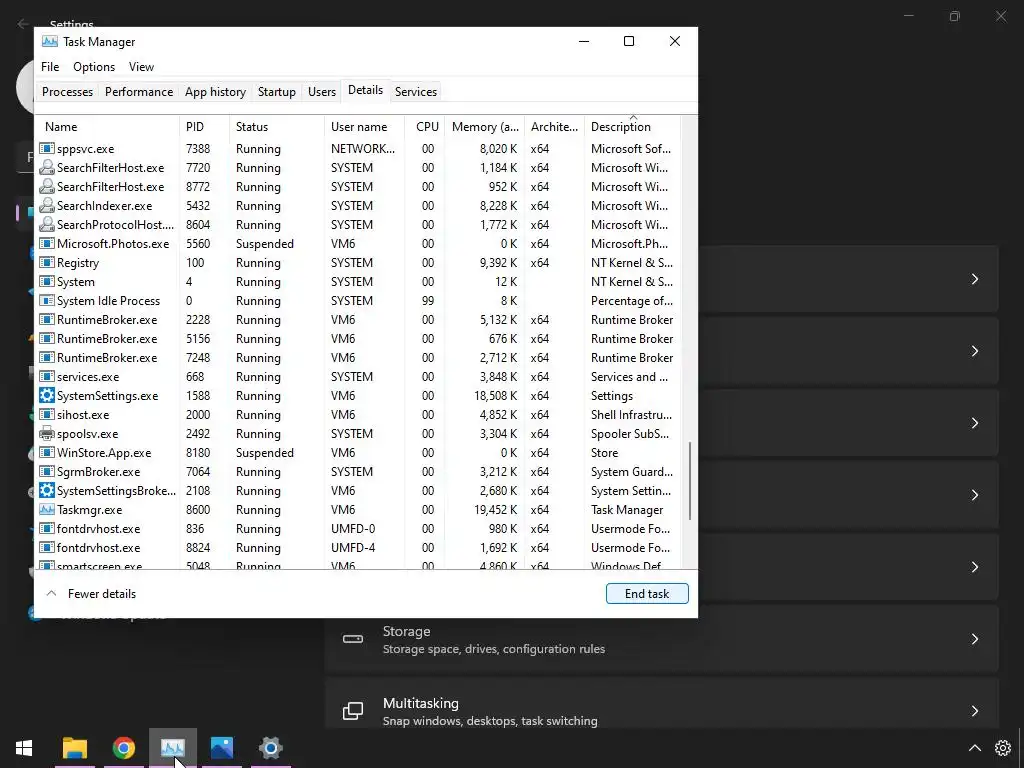
Task: Select the Microsoft.Photos.exe icon
Action: 46,244
